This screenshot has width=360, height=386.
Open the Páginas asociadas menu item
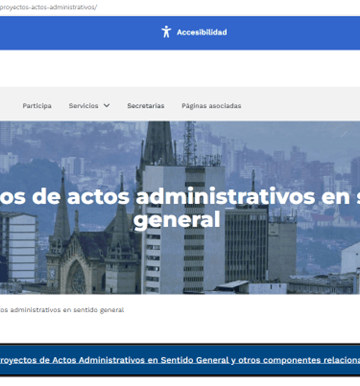(x=211, y=106)
